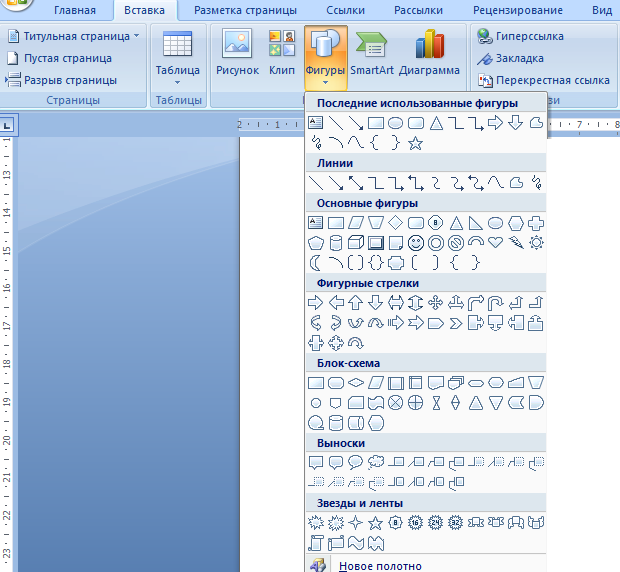This screenshot has height=572, width=620.
Task: Switch to the Рецензирование tab
Action: (x=518, y=10)
